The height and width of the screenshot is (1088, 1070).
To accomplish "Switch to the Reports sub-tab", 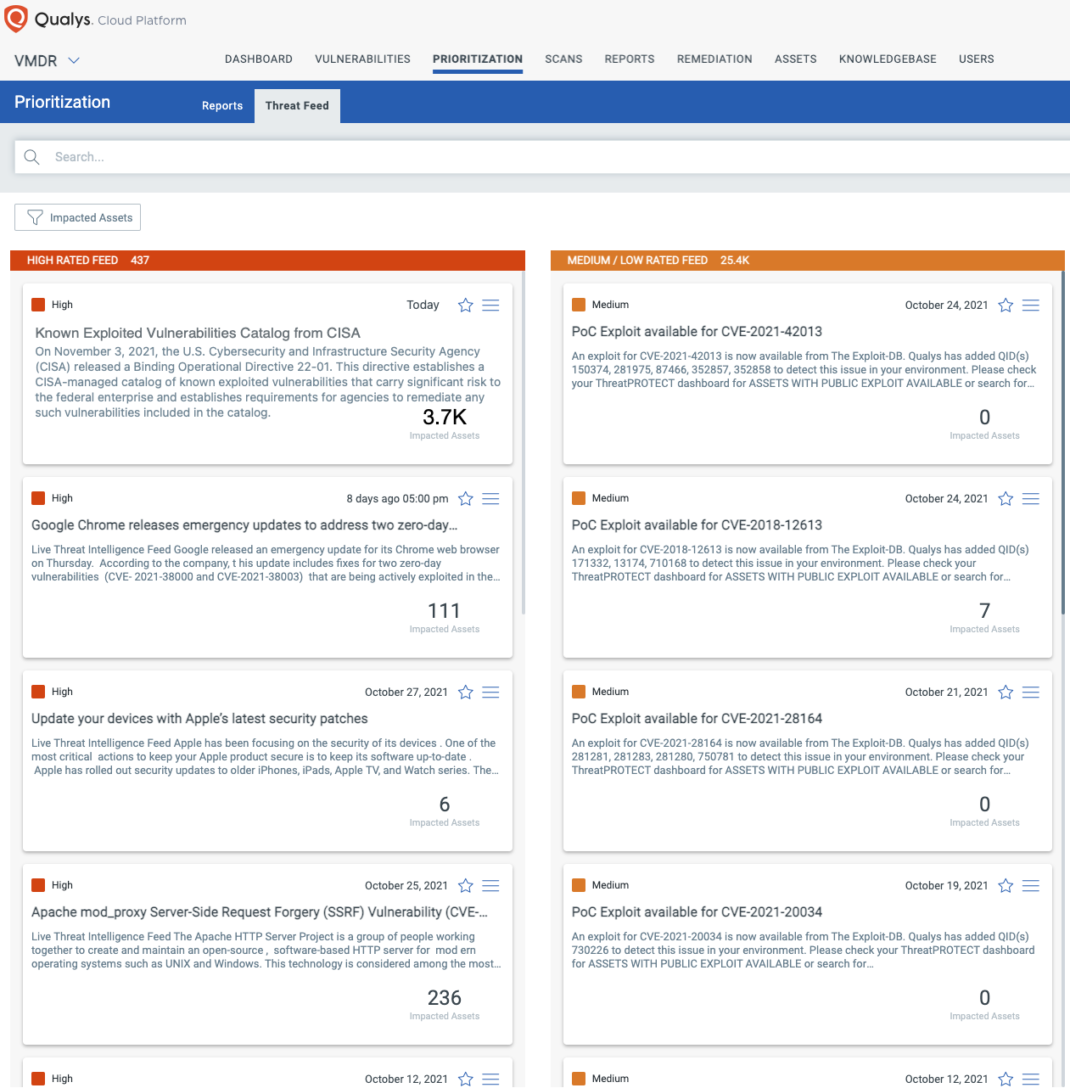I will click(222, 105).
